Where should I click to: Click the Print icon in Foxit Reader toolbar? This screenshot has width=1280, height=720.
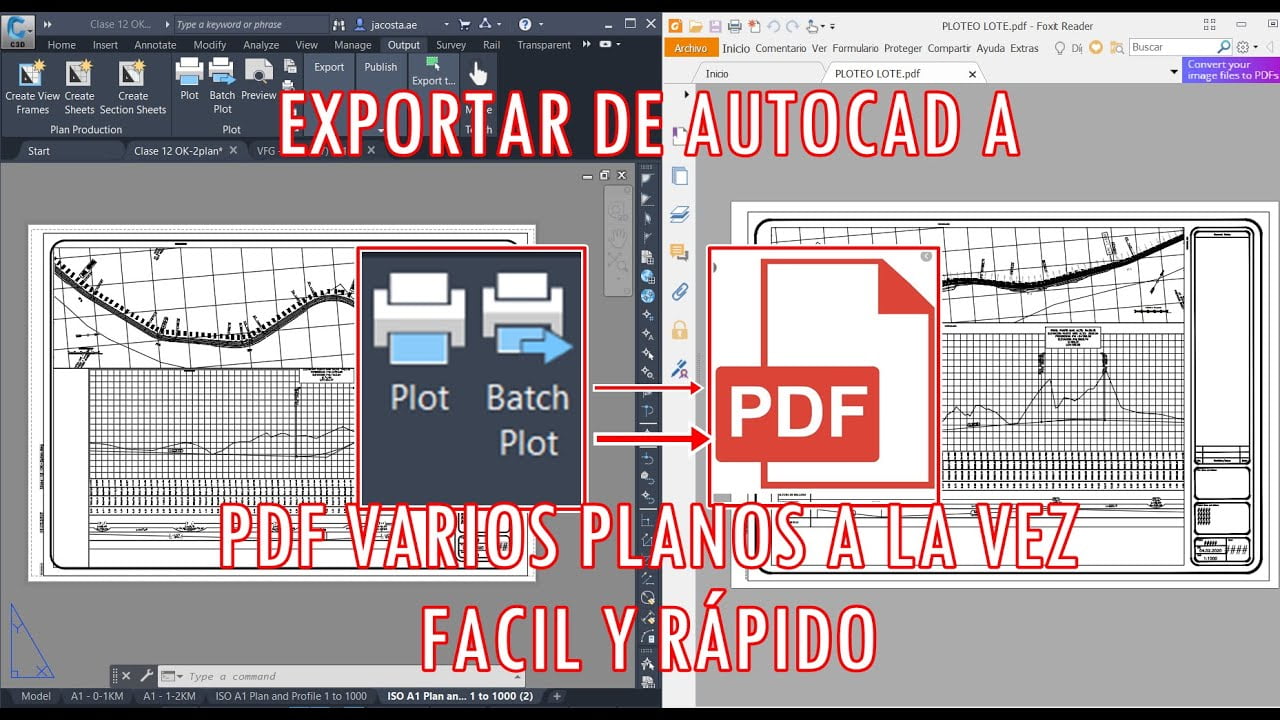pyautogui.click(x=735, y=25)
